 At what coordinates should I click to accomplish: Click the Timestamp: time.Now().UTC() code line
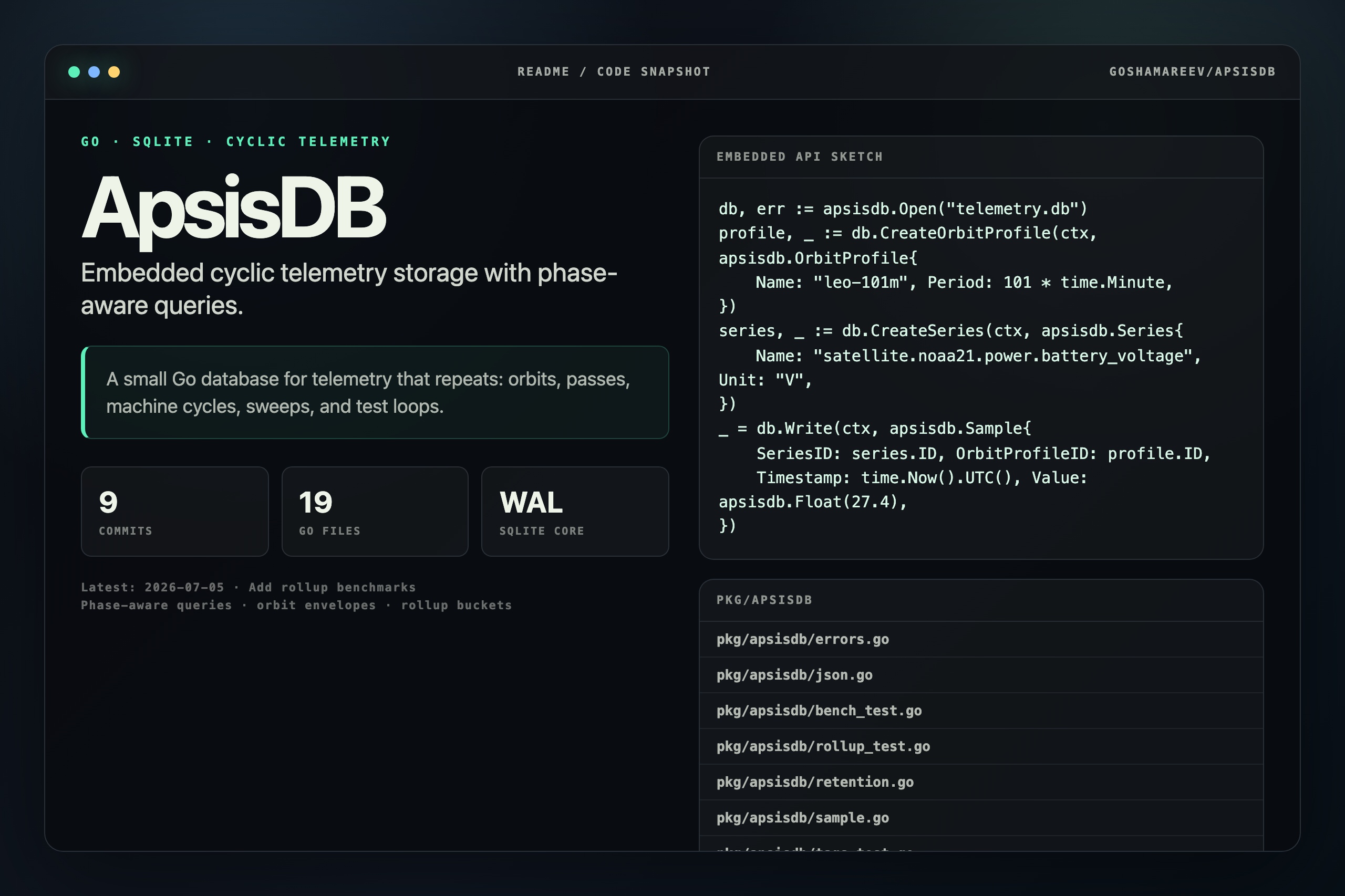922,478
